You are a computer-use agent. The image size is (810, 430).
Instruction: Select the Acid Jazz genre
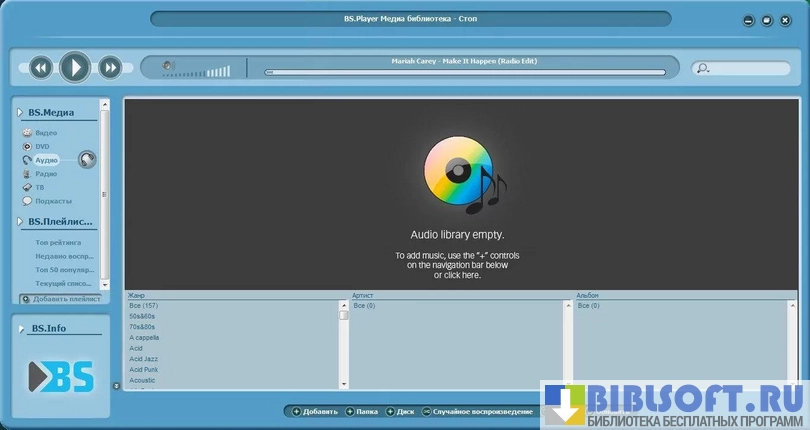(146, 359)
